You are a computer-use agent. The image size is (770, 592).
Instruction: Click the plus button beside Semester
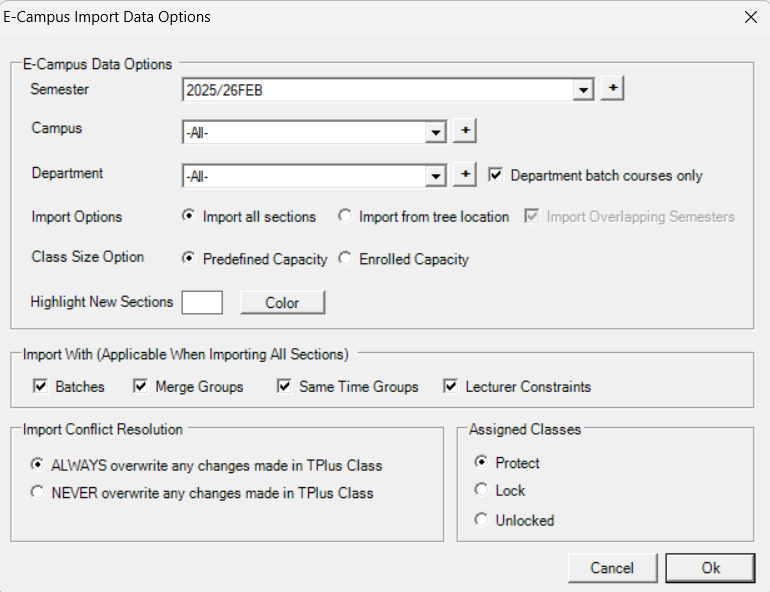tap(612, 88)
